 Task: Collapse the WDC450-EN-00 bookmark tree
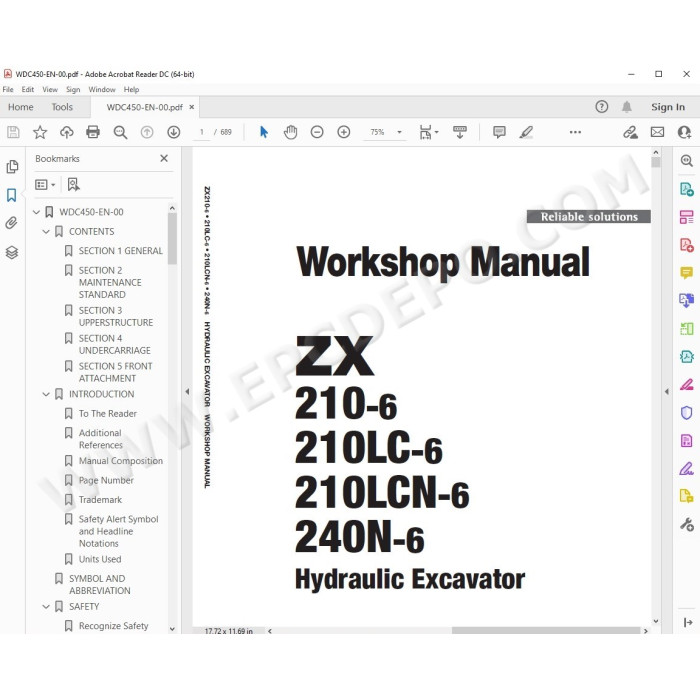[x=37, y=212]
